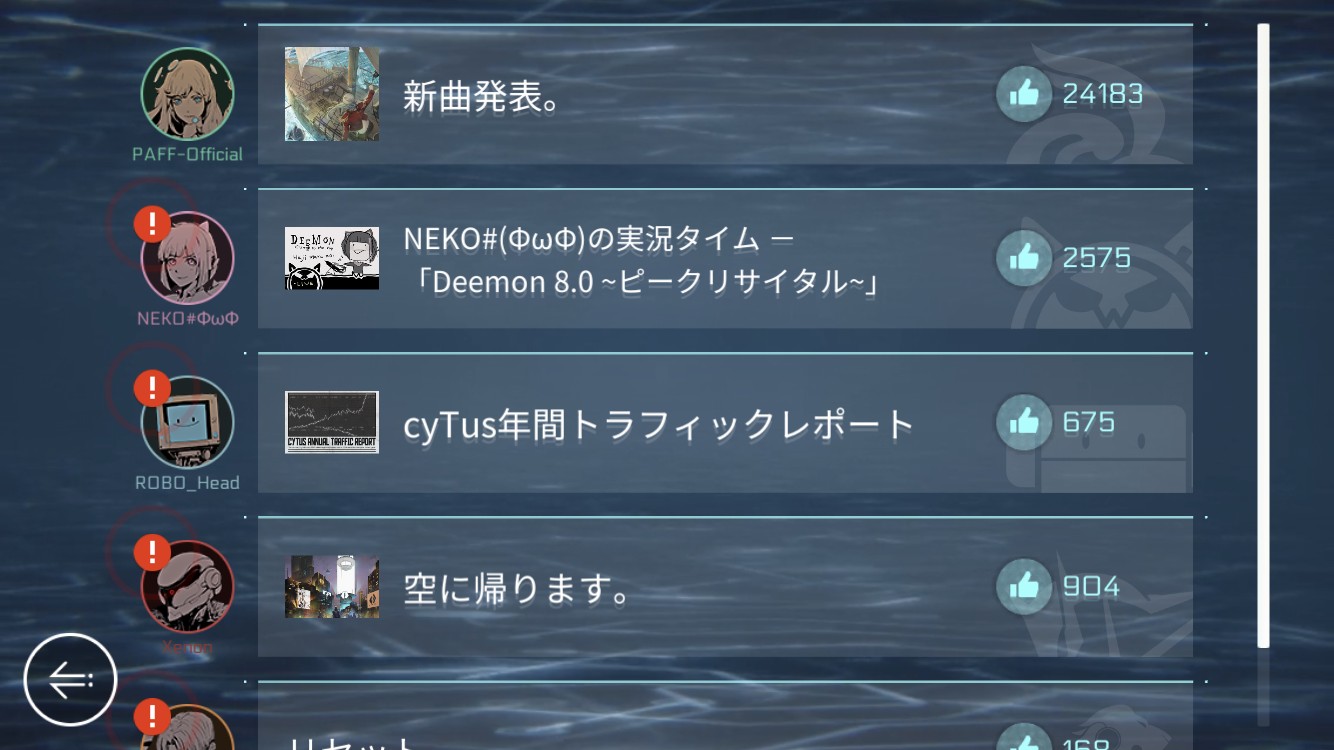Select the Xenon helmet avatar

(187, 586)
